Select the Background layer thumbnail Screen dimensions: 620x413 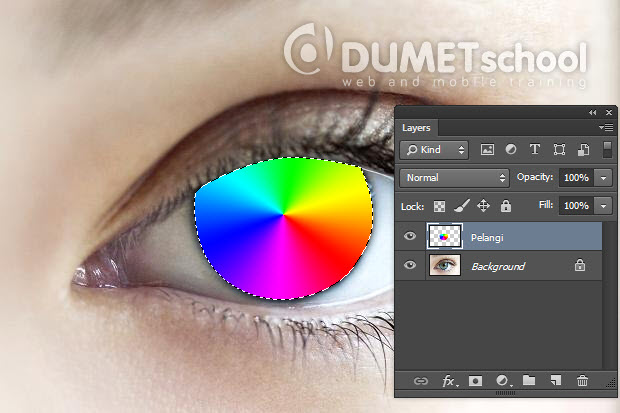[445, 265]
